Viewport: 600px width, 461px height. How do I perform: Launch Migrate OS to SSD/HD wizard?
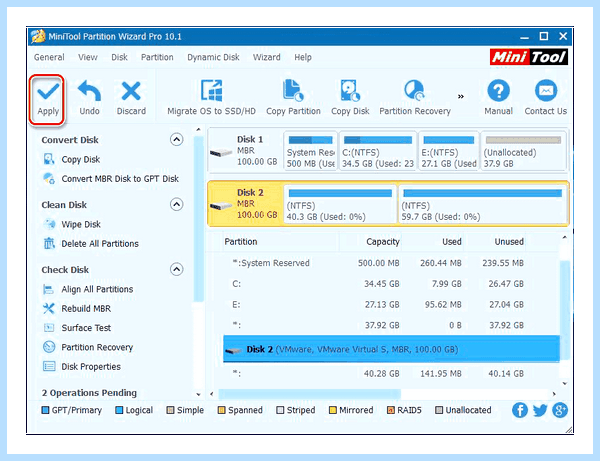211,98
